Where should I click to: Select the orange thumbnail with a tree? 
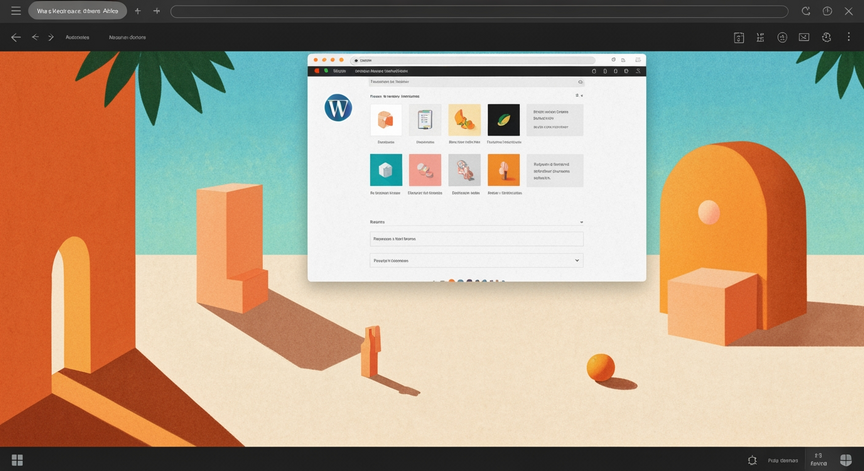[504, 170]
